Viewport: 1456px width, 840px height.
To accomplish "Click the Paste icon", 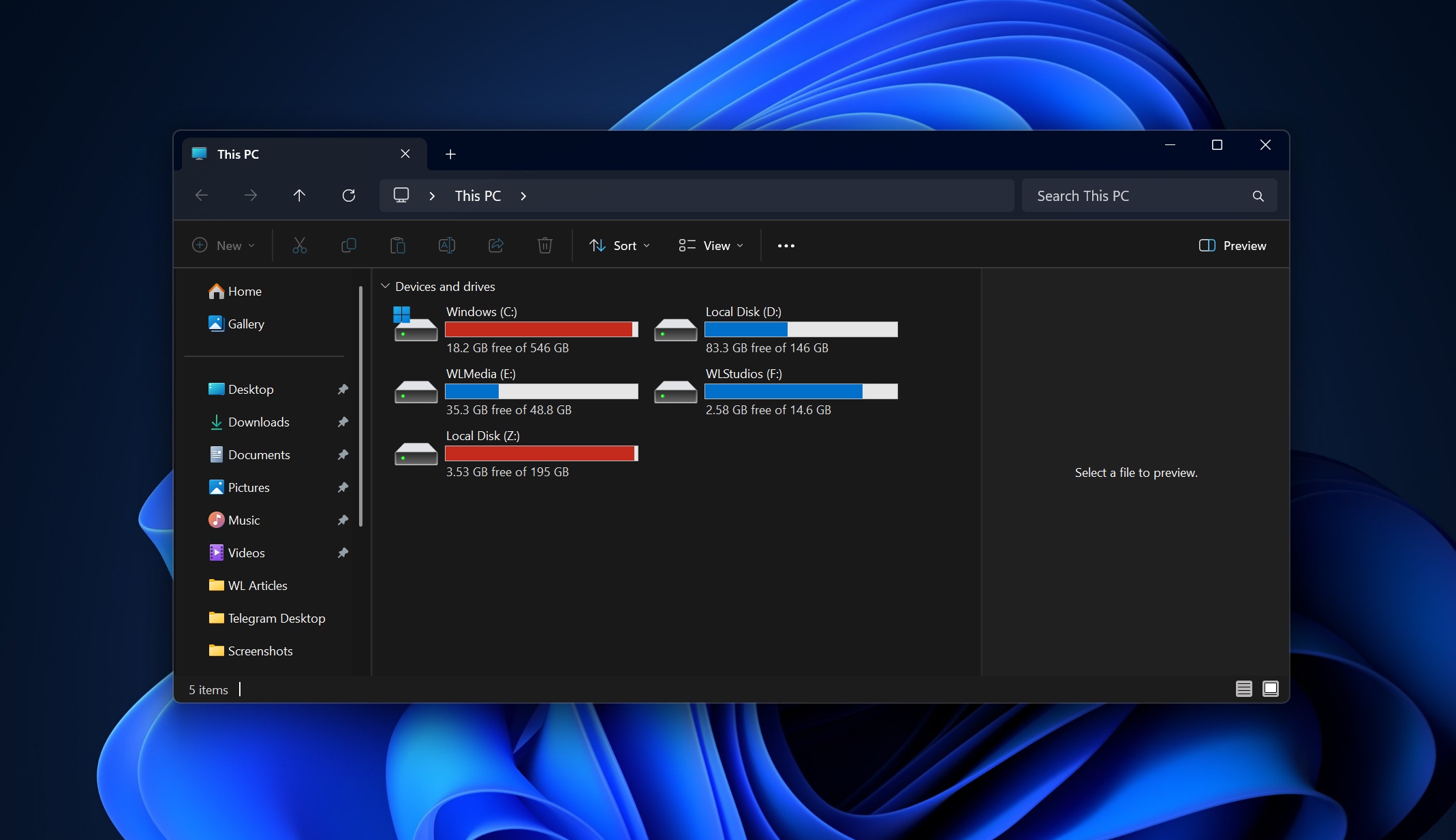I will point(398,245).
